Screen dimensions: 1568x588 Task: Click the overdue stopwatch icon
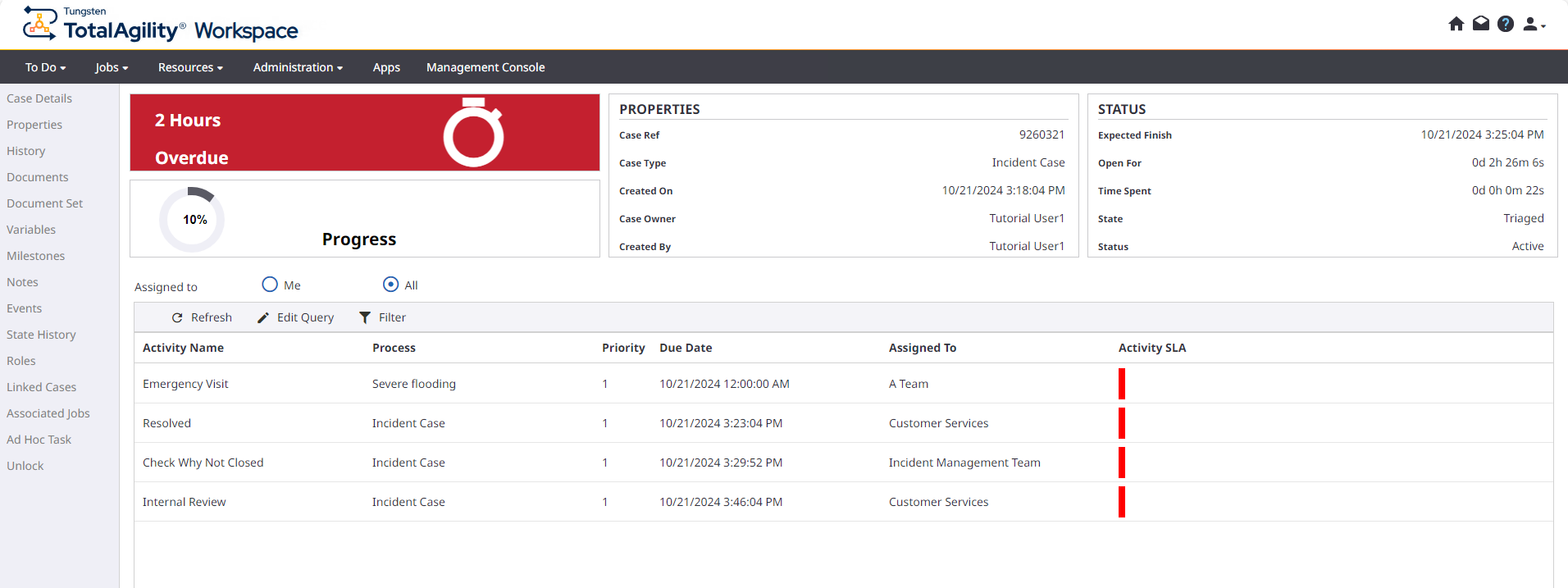pos(473,133)
